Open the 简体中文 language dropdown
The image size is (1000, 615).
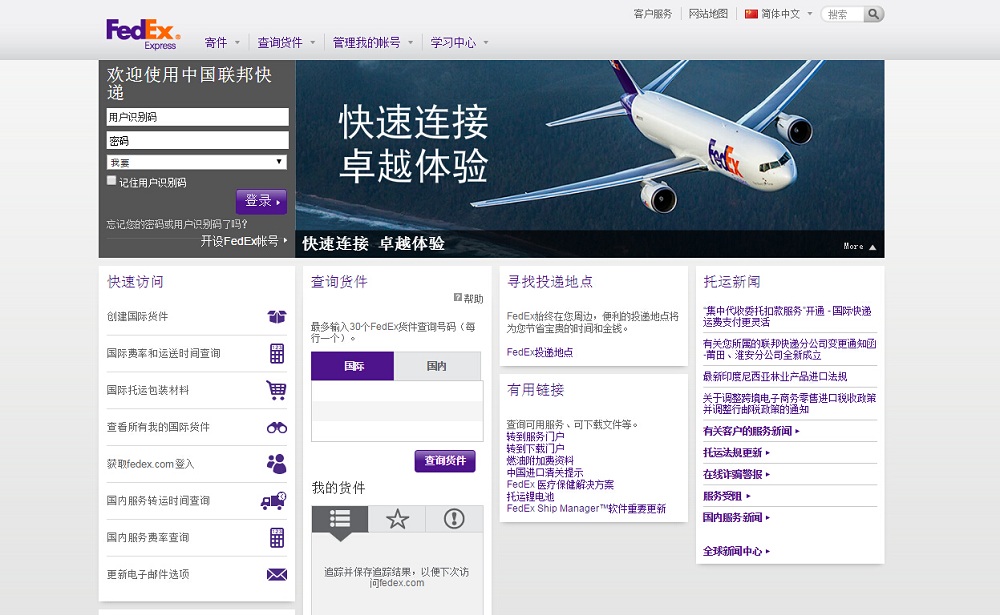pyautogui.click(x=780, y=13)
